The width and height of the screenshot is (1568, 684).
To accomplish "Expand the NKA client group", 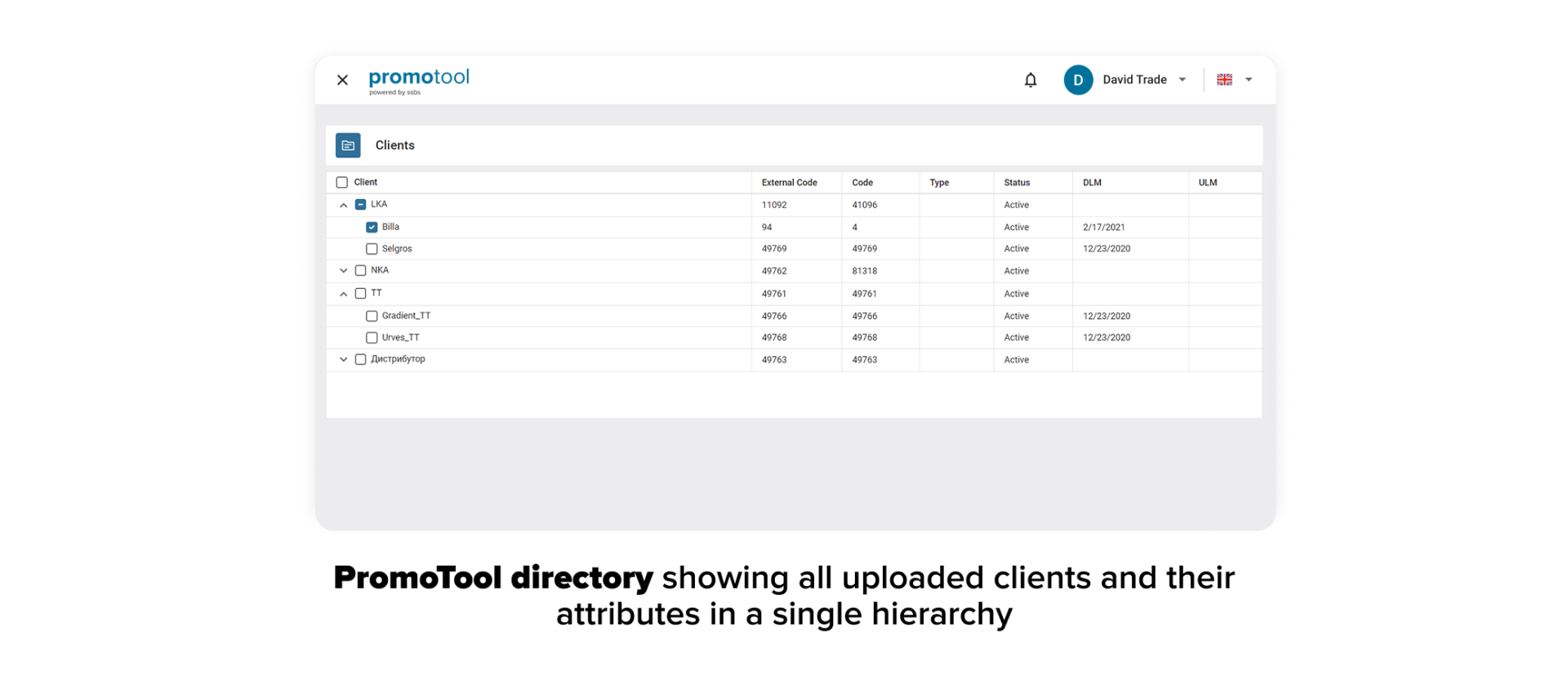I will tap(344, 271).
